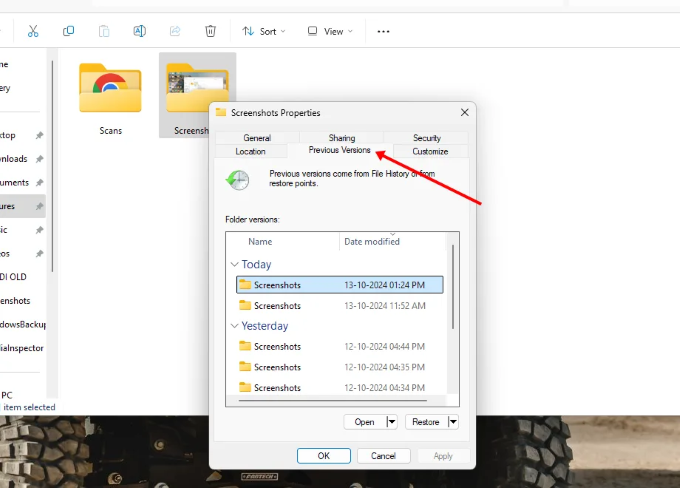Click the Restore button

point(426,422)
